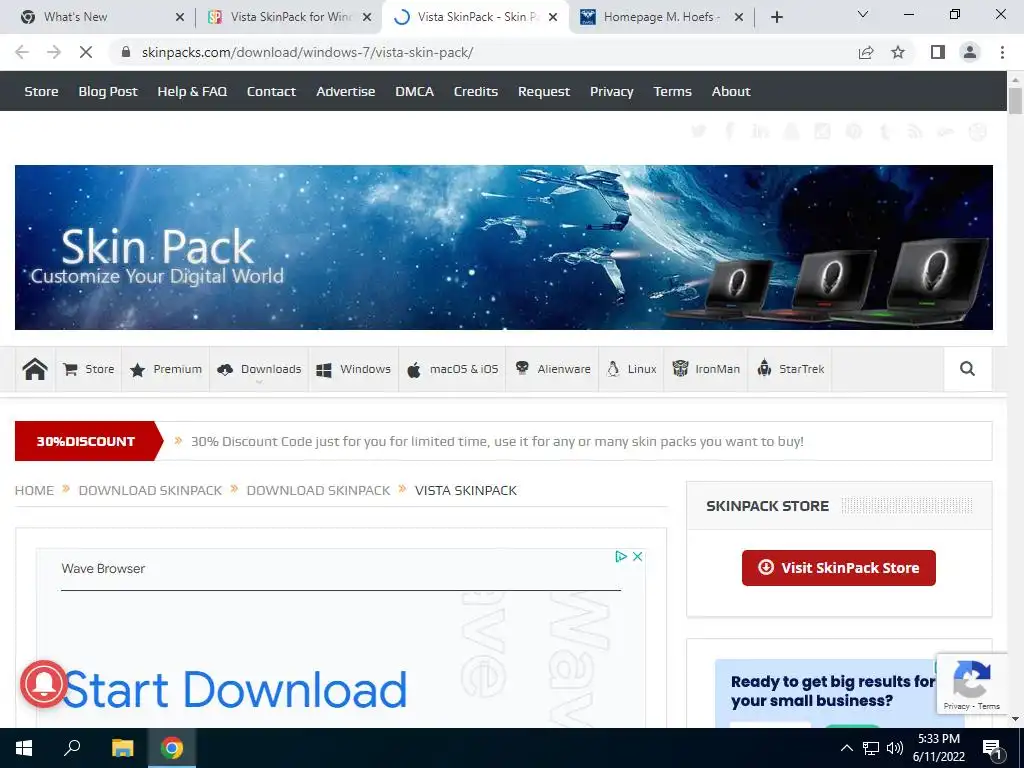Click the faint LinkedIn social icon
Image resolution: width=1024 pixels, height=768 pixels.
[760, 131]
